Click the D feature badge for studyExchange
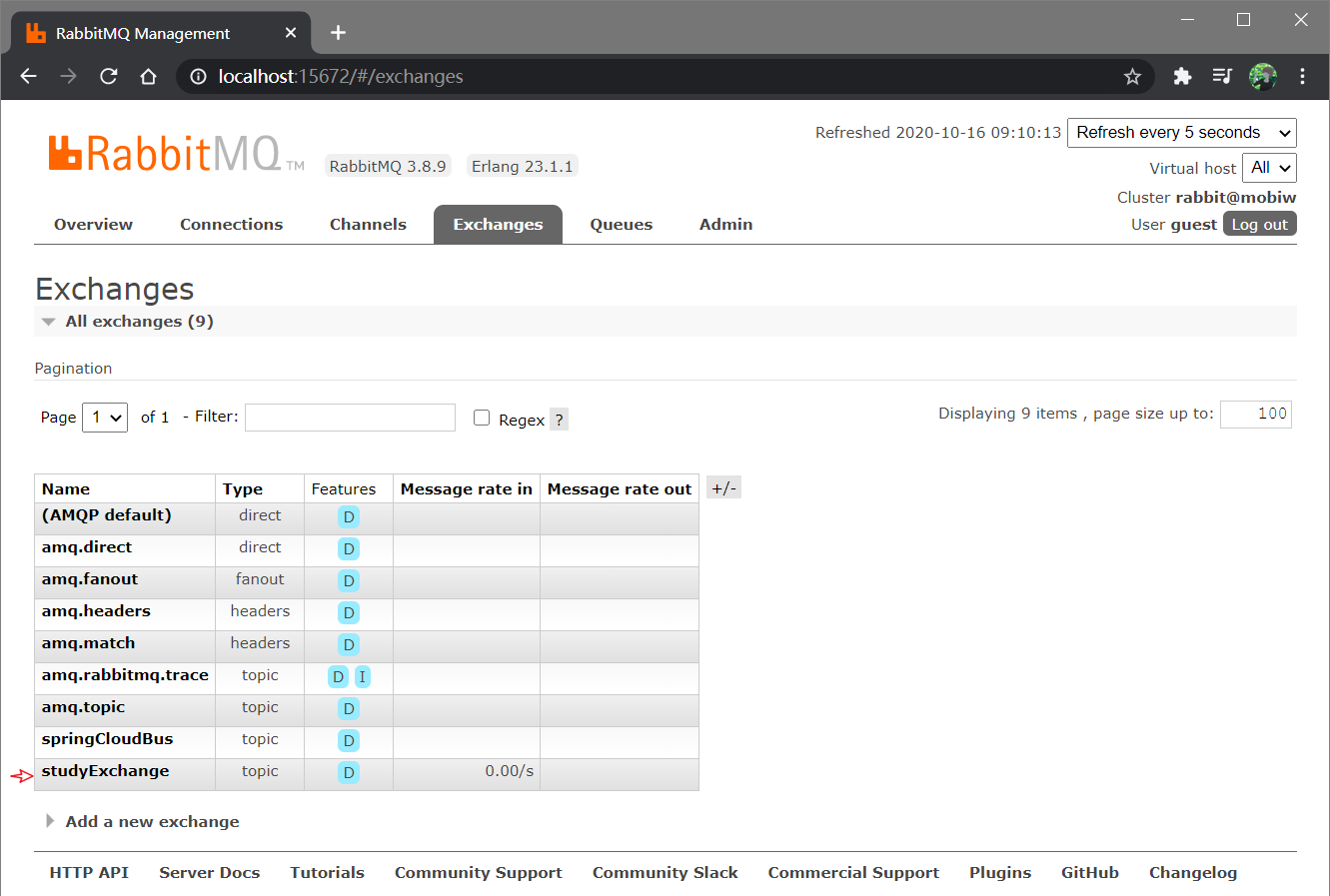Image resolution: width=1330 pixels, height=896 pixels. pos(349,772)
